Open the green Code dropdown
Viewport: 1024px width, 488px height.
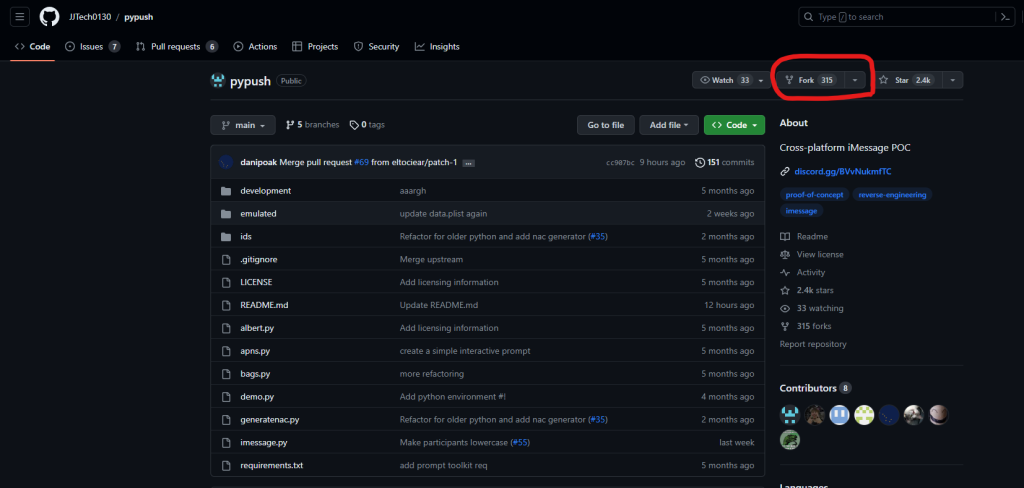point(734,125)
